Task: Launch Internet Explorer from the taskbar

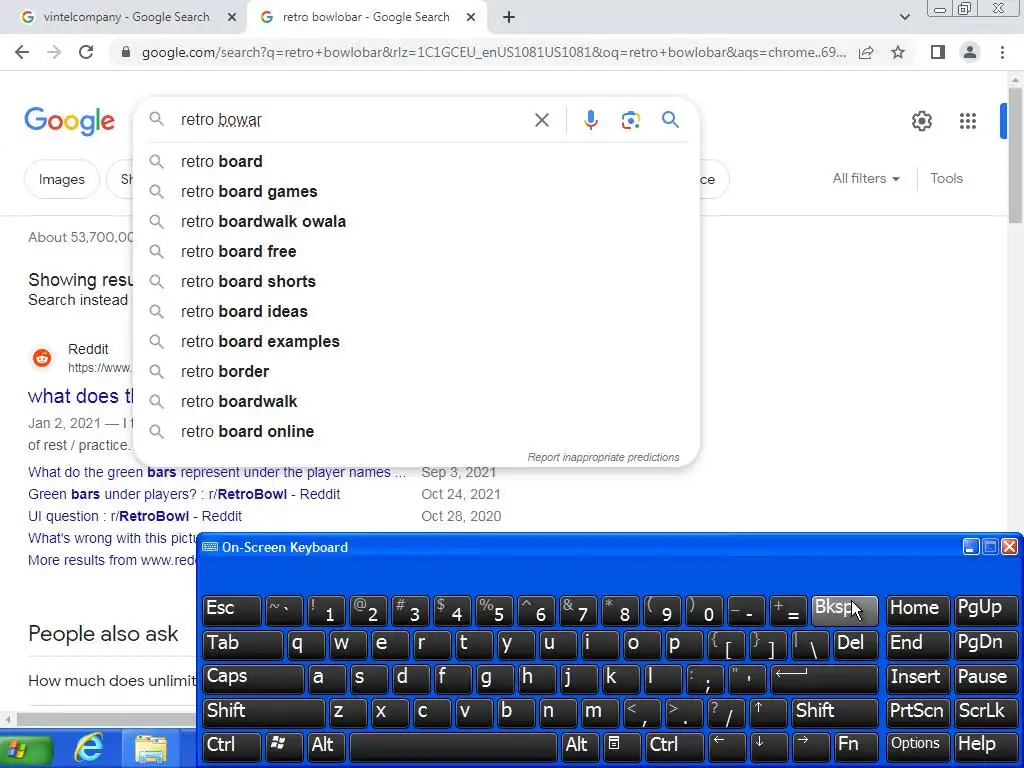Action: tap(88, 750)
